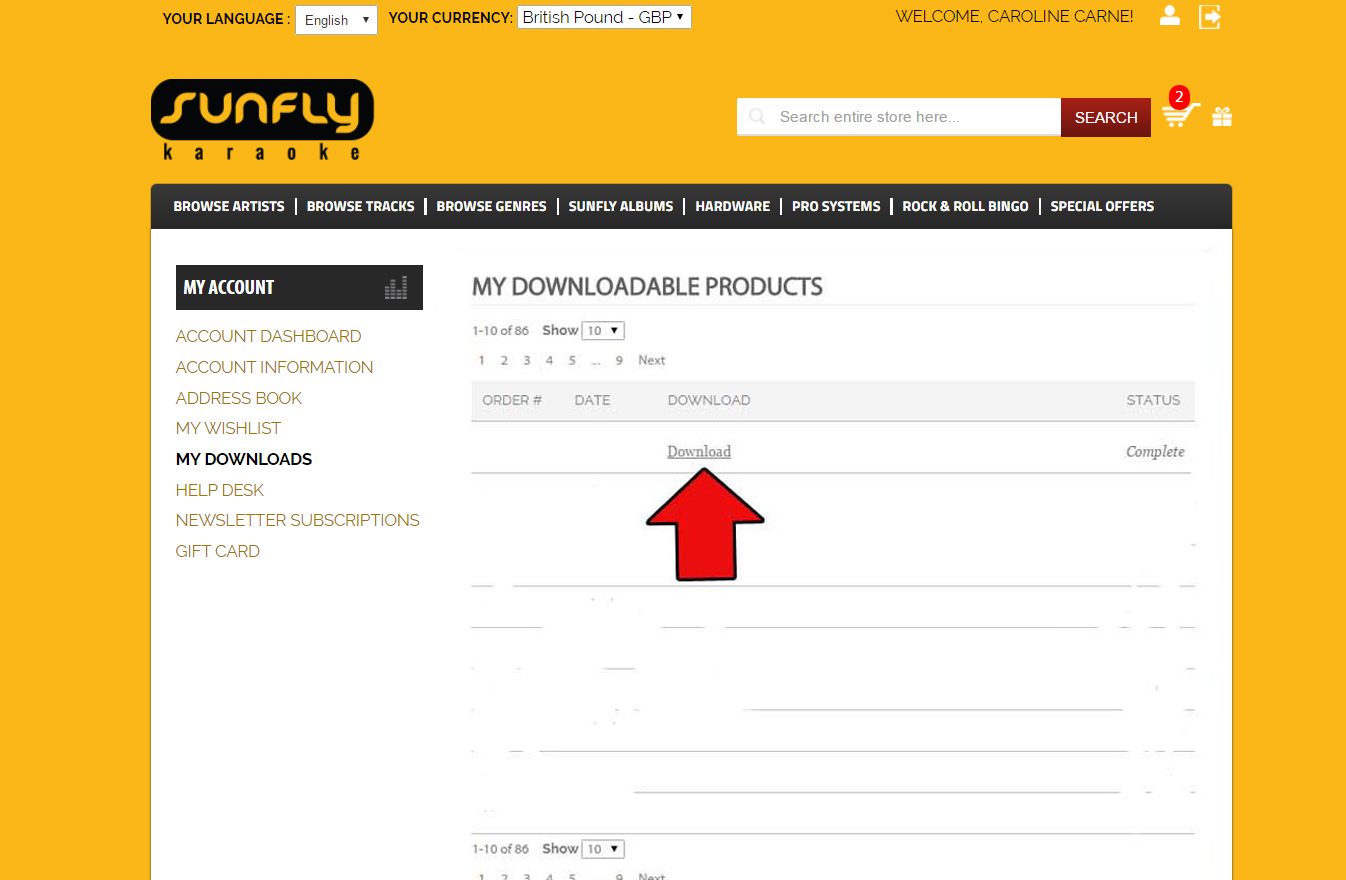Go to page 4 in top pager
1346x880 pixels.
point(549,360)
